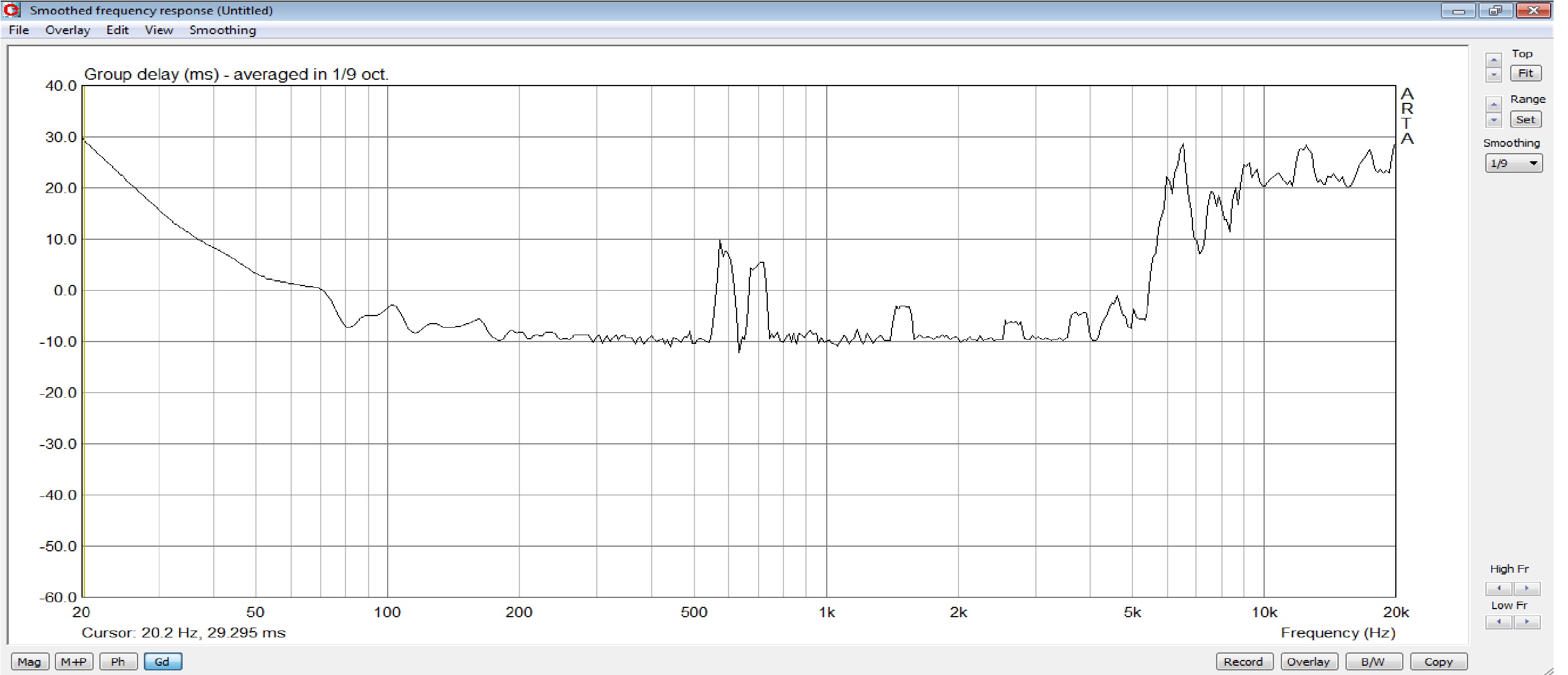
Task: Click the Set range button
Action: click(1525, 119)
